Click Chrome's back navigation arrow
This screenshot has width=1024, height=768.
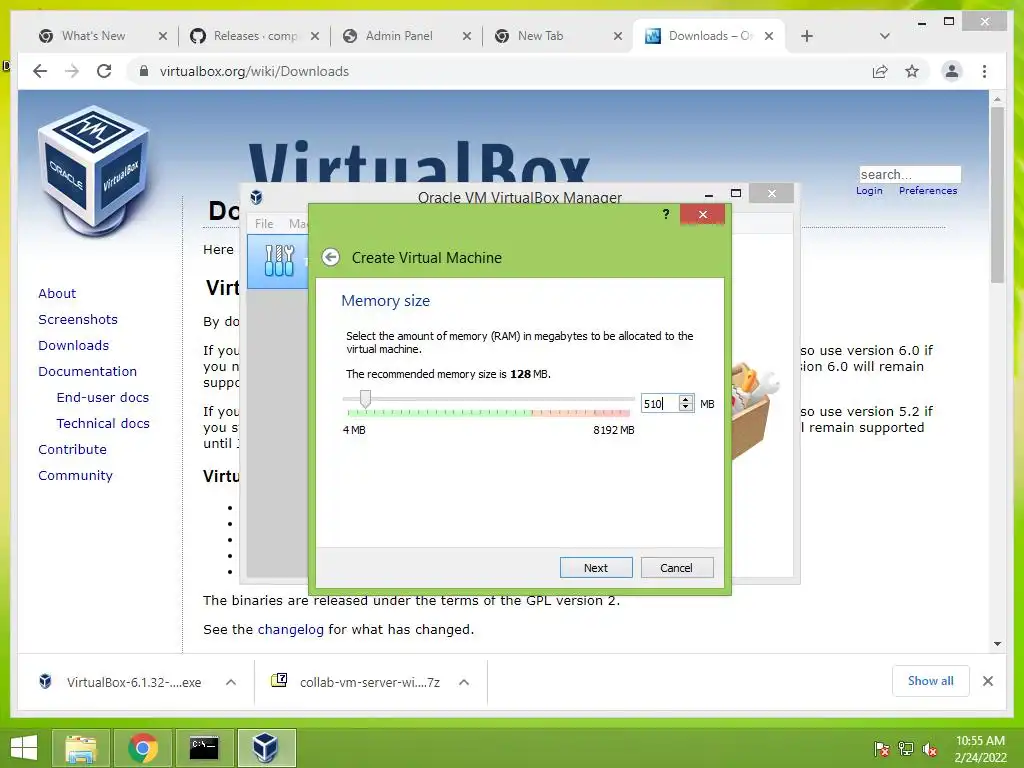[x=40, y=71]
